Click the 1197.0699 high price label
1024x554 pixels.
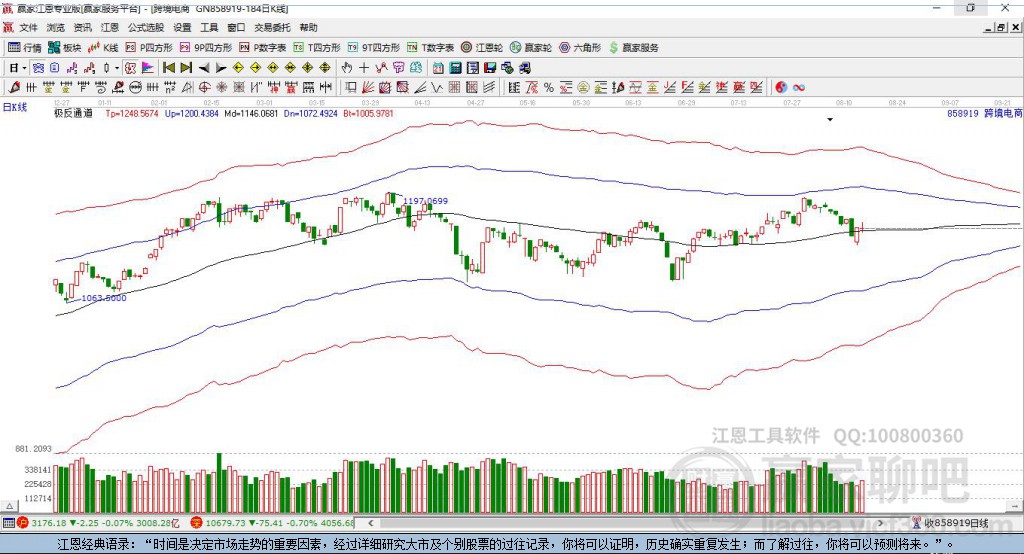426,201
